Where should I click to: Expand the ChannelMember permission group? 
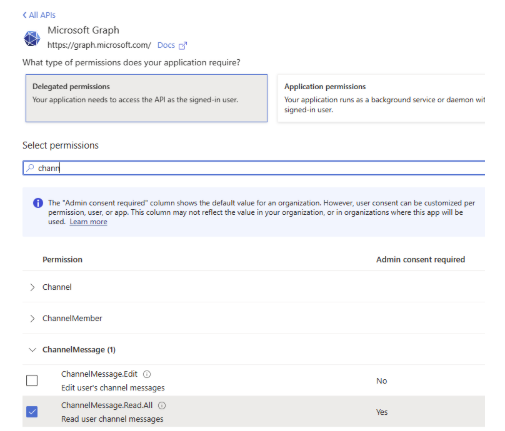pyautogui.click(x=32, y=319)
